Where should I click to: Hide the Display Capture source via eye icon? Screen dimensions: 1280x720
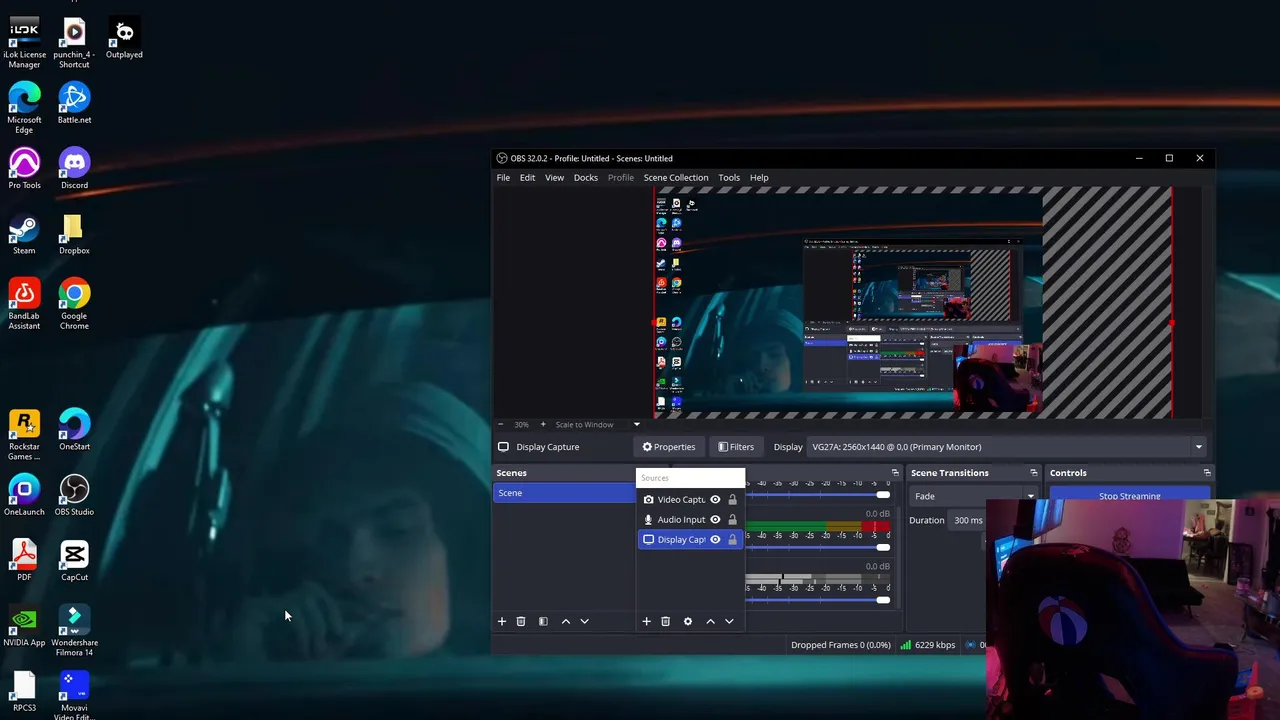715,539
